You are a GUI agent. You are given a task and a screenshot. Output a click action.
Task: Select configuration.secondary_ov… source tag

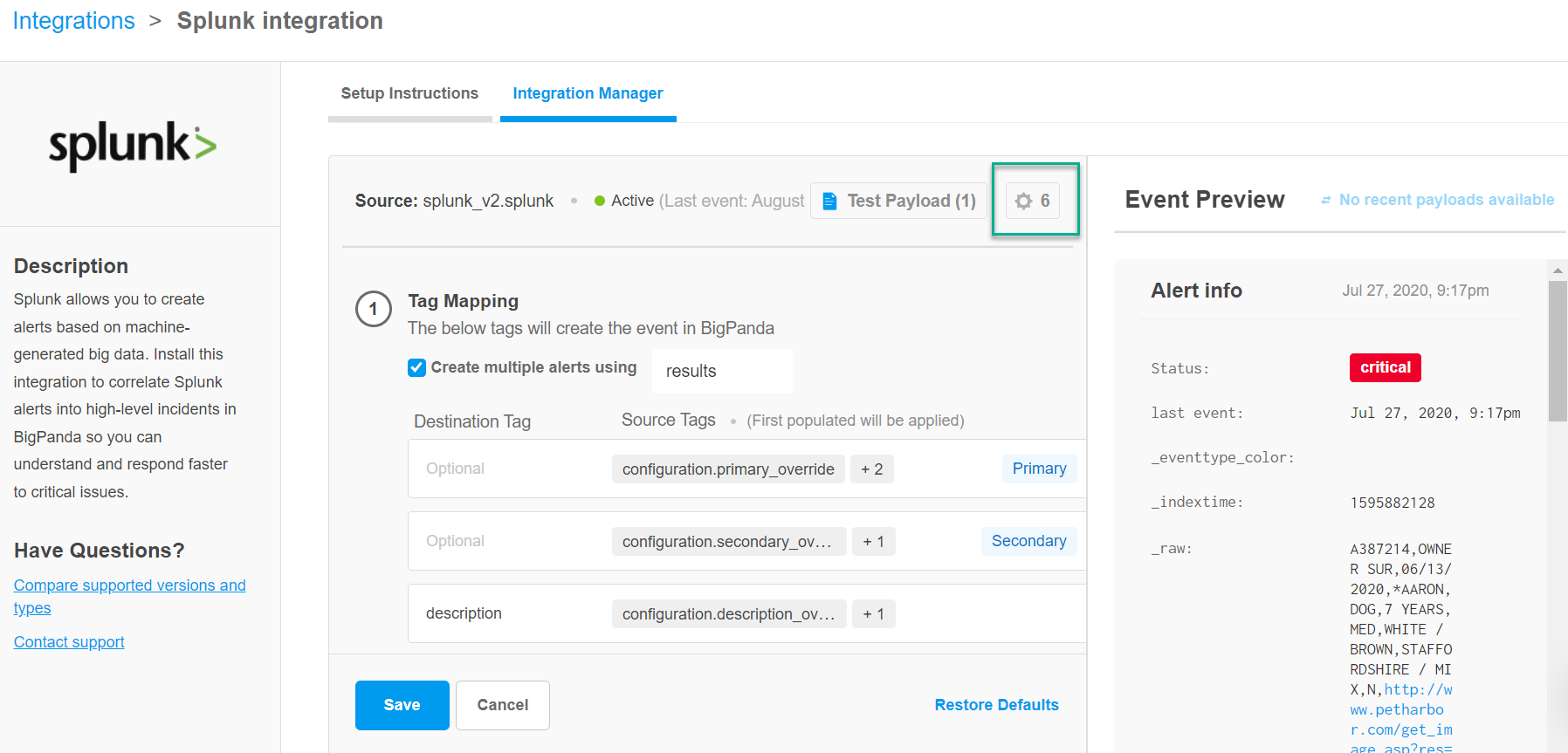pos(729,542)
